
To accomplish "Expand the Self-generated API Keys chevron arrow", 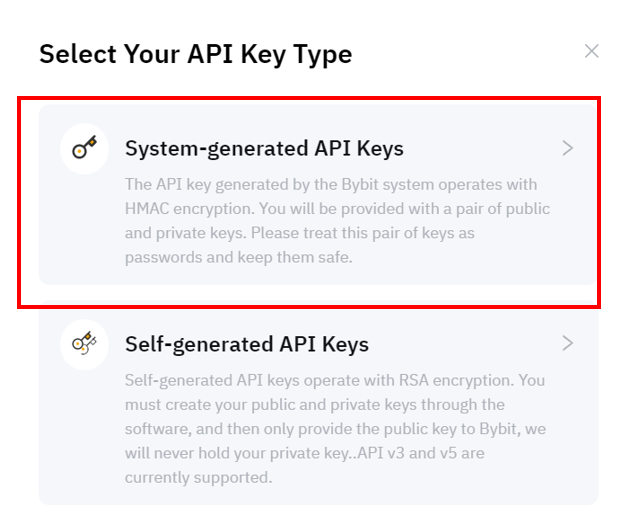I will 568,343.
